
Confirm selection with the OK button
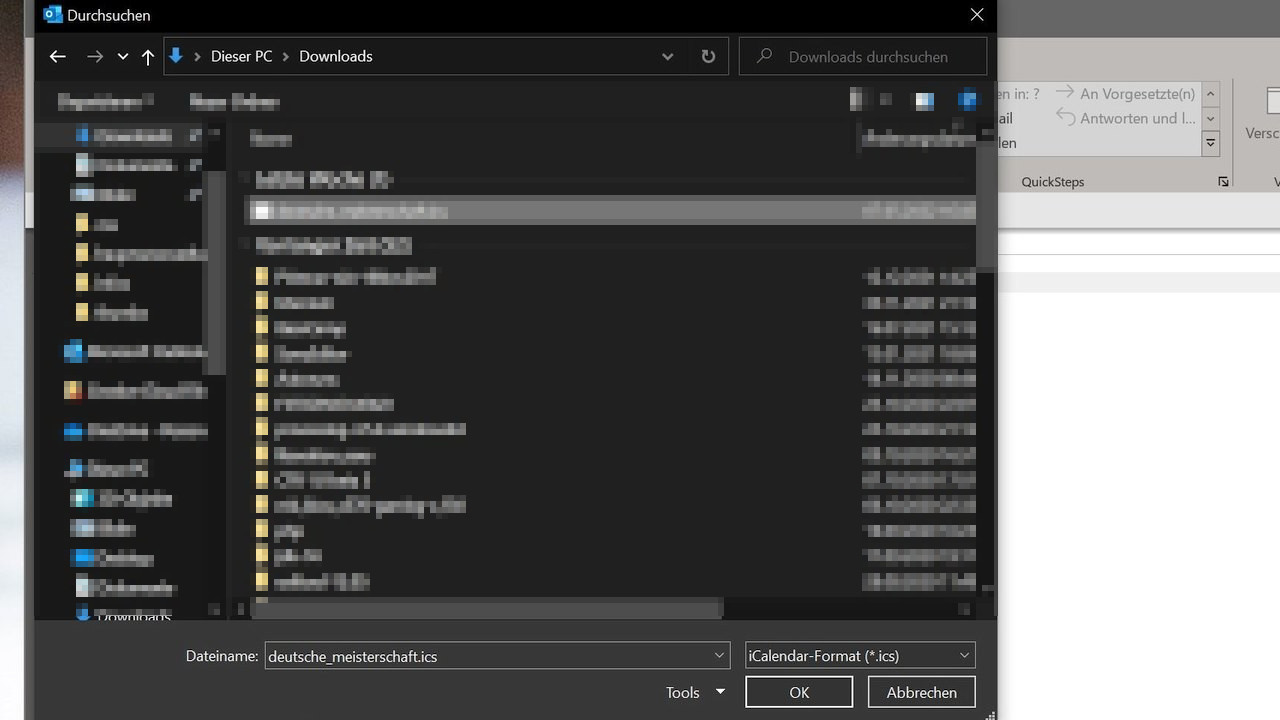tap(799, 692)
